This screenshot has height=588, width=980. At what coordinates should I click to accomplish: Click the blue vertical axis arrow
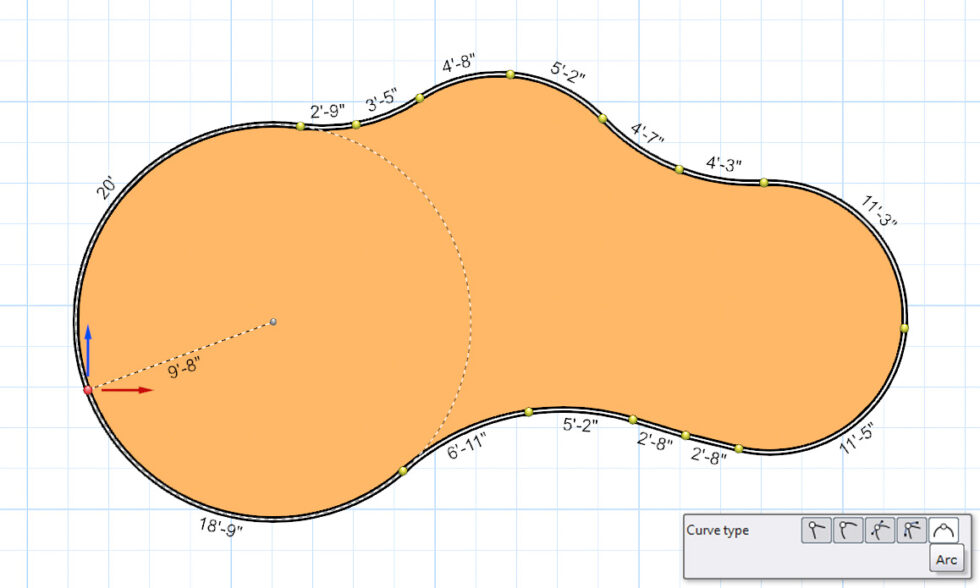(88, 348)
